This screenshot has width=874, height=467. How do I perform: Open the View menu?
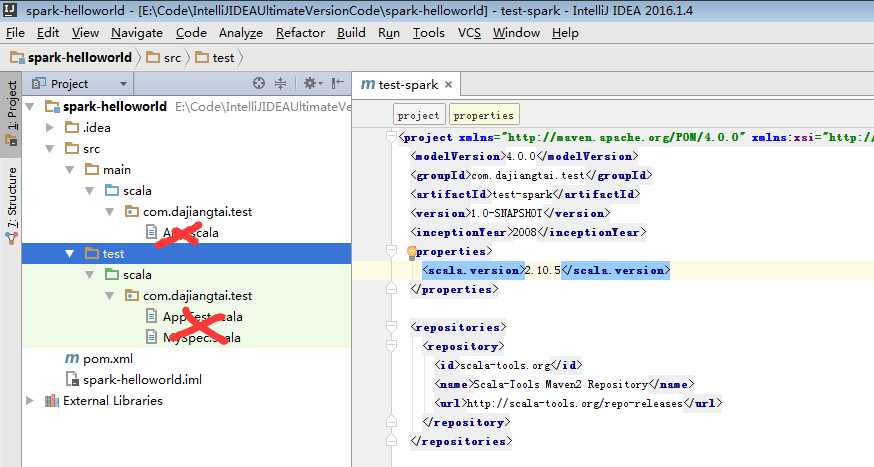tap(85, 33)
